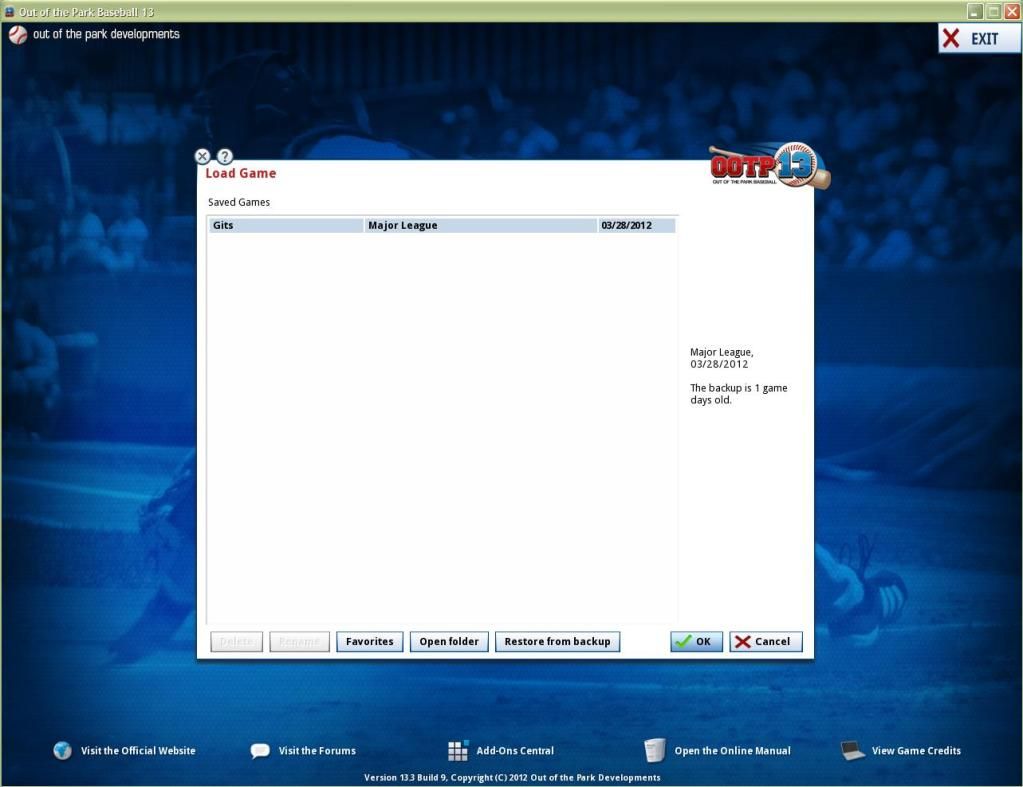Image resolution: width=1023 pixels, height=787 pixels.
Task: Click Open folder button
Action: 449,641
